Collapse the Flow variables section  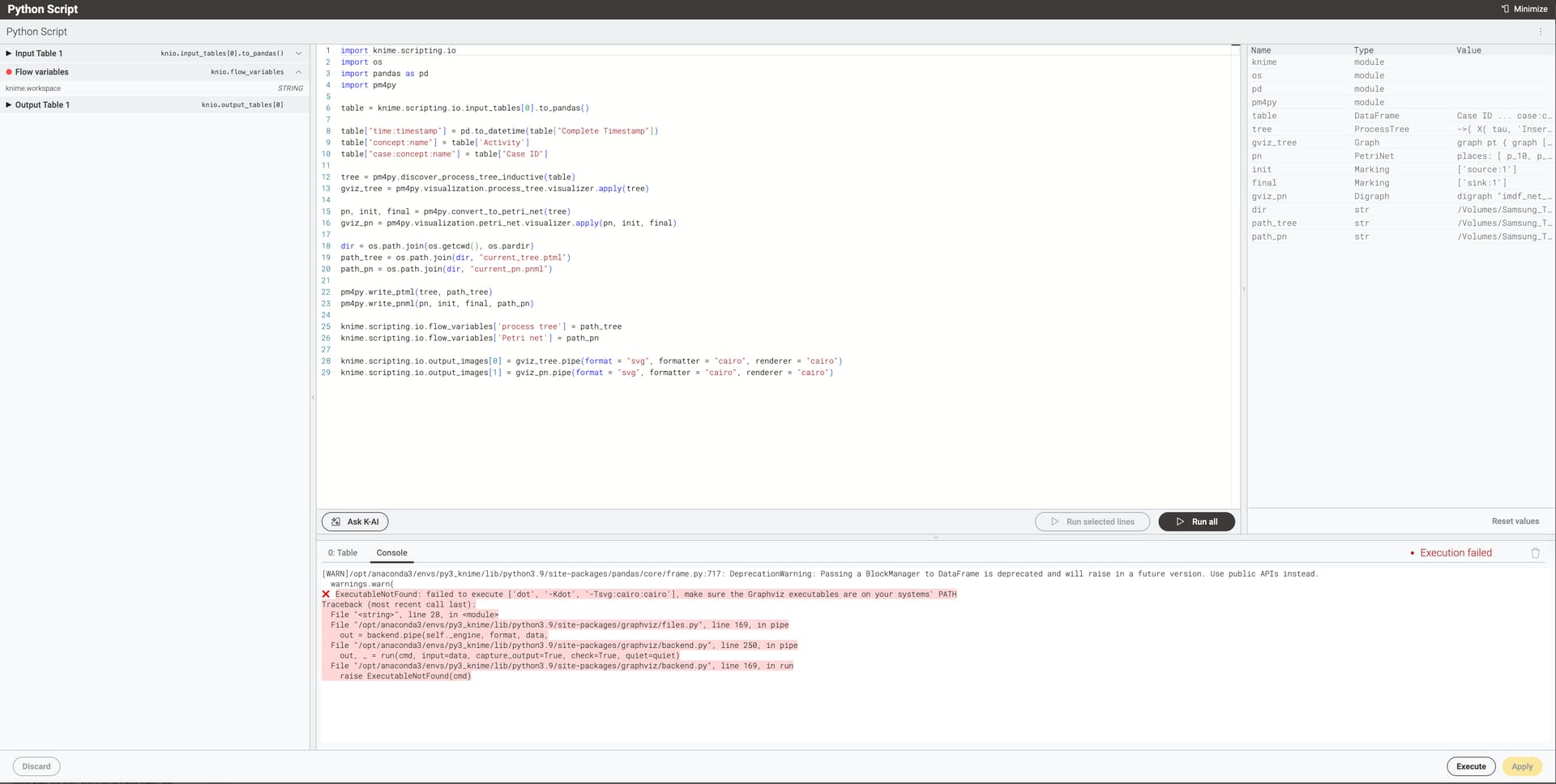298,71
